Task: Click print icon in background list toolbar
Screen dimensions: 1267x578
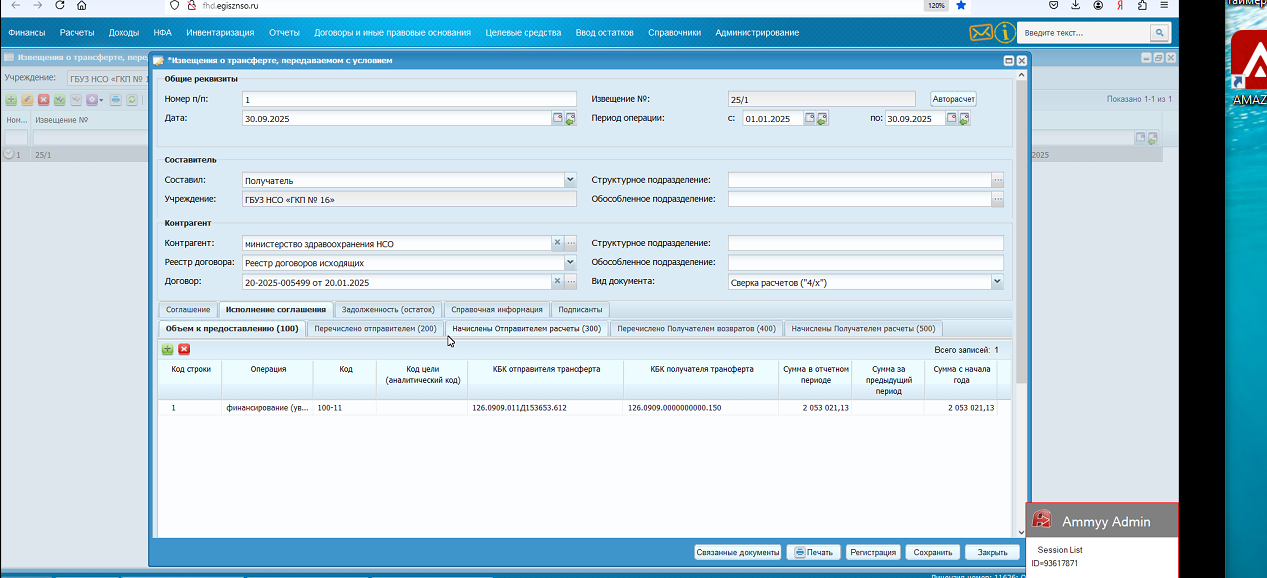Action: [x=116, y=100]
